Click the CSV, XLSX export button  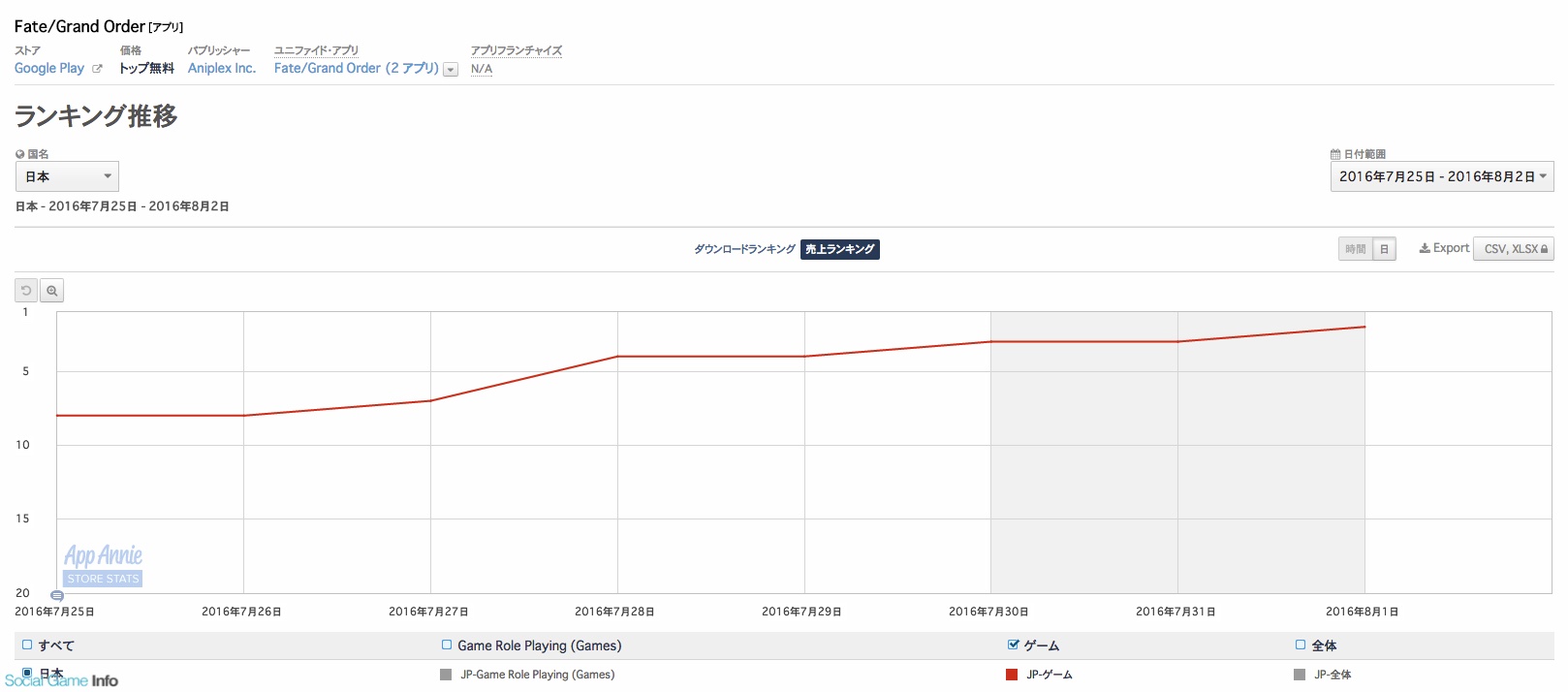coord(1514,249)
